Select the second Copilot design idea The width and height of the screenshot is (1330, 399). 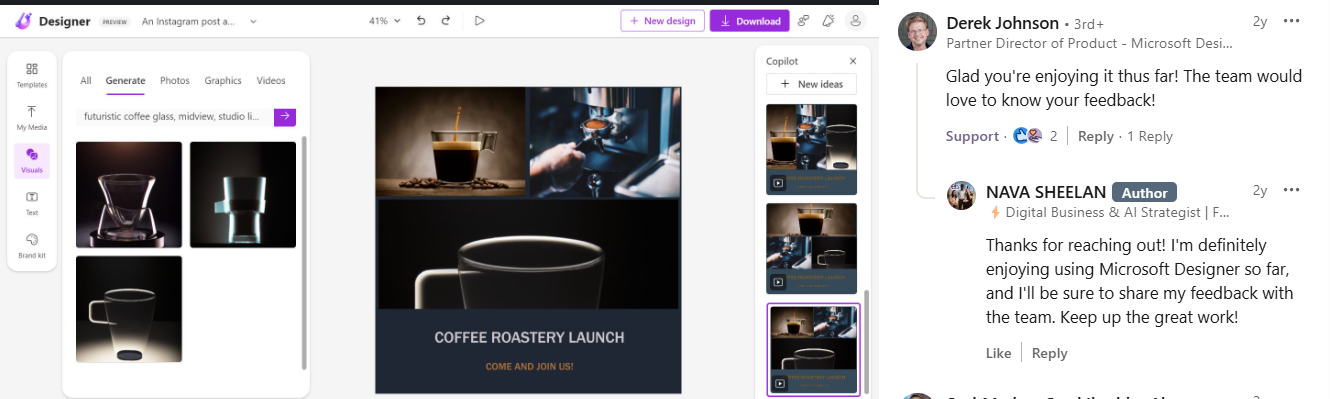coord(812,248)
